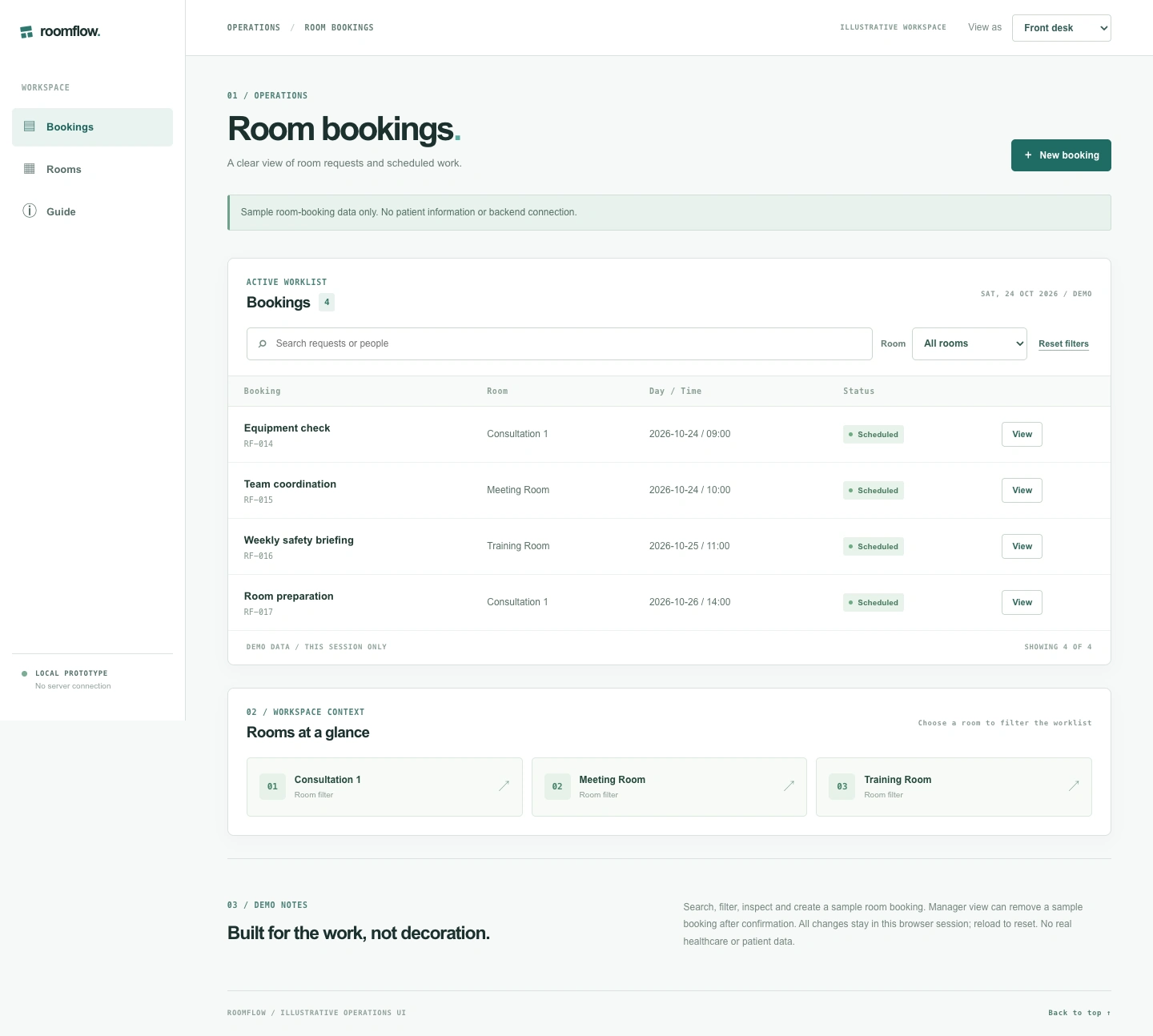
Task: Click booking ID RF-017
Action: point(259,612)
